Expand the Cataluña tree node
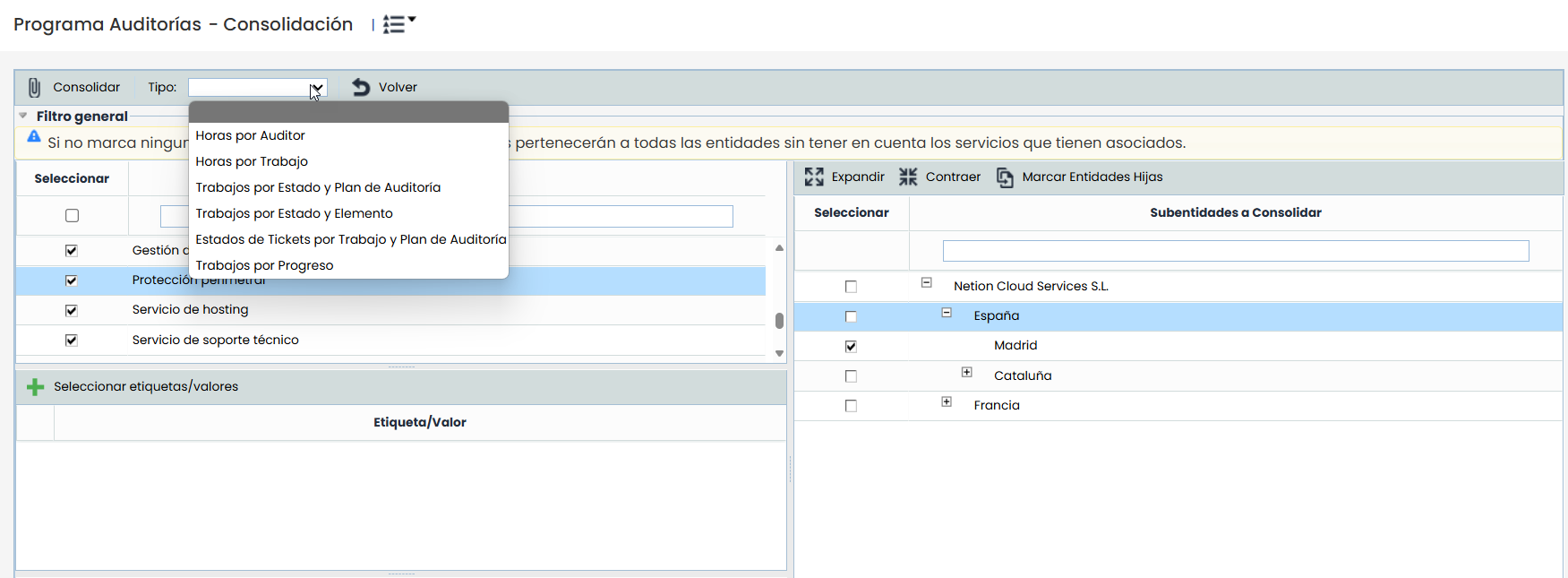Screen dimensions: 1568x578 click(967, 372)
